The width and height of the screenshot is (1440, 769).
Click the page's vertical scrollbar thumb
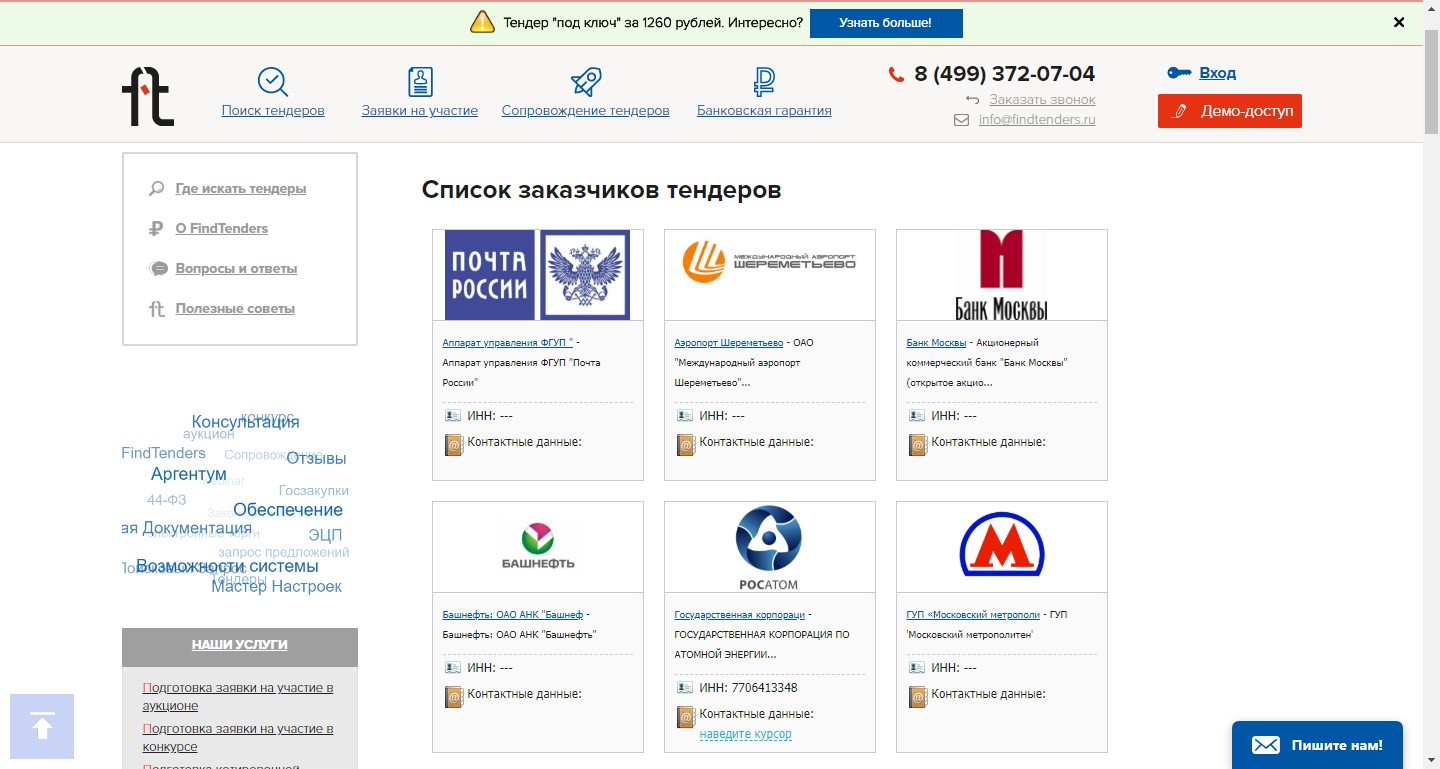coord(1431,80)
